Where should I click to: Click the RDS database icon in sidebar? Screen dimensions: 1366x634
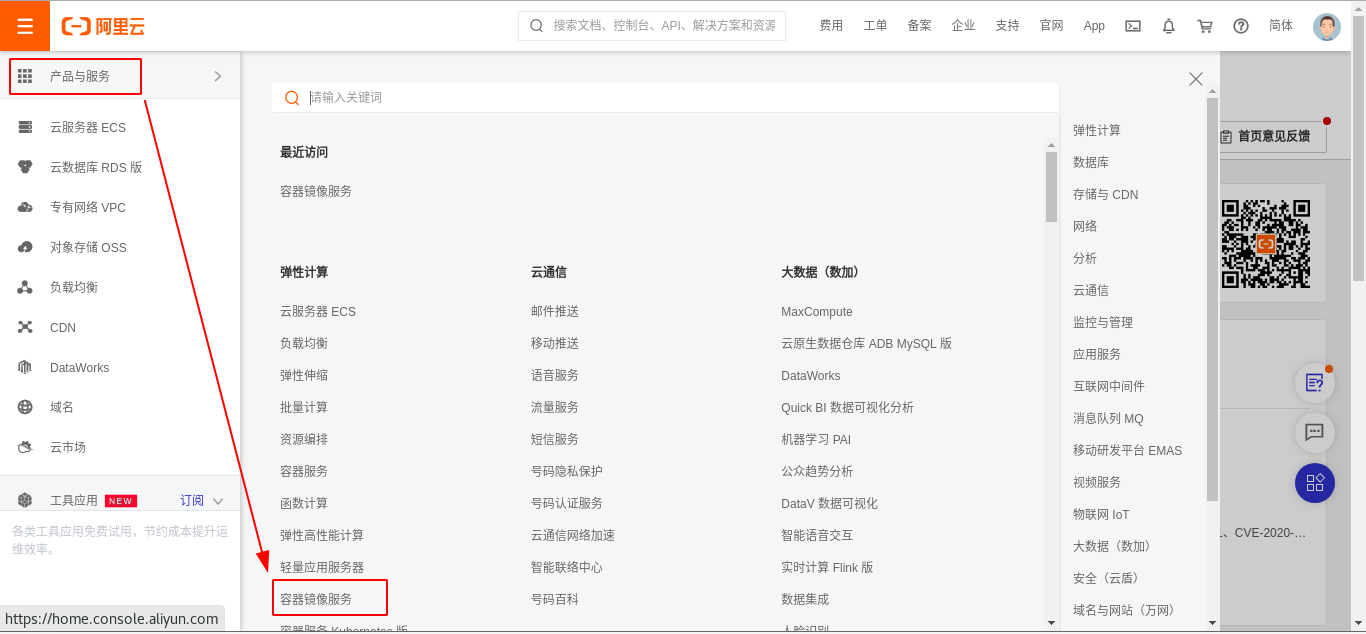pyautogui.click(x=25, y=167)
